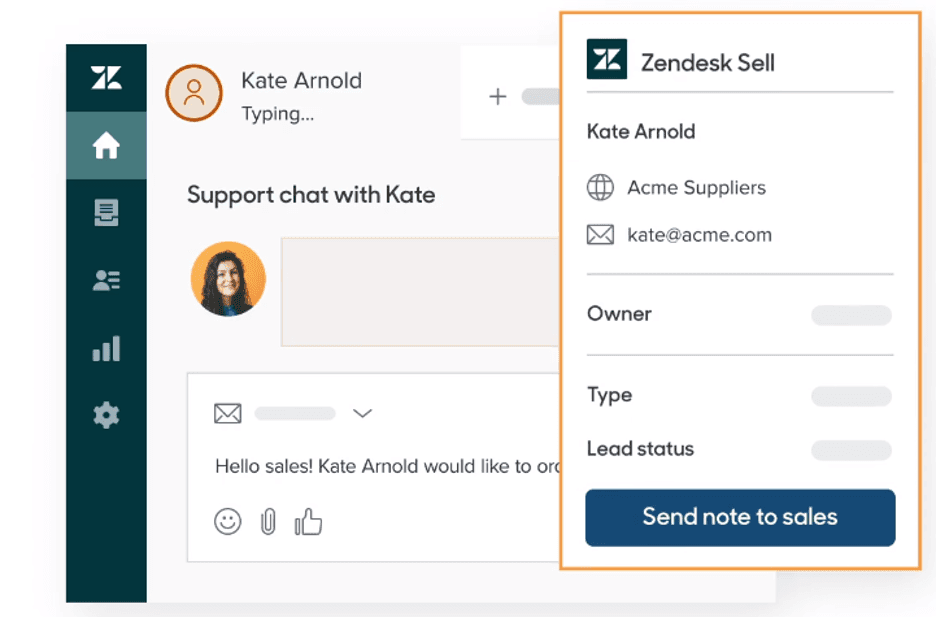Click Kate's avatar photo in chat
This screenshot has height=618, width=936.
(228, 279)
